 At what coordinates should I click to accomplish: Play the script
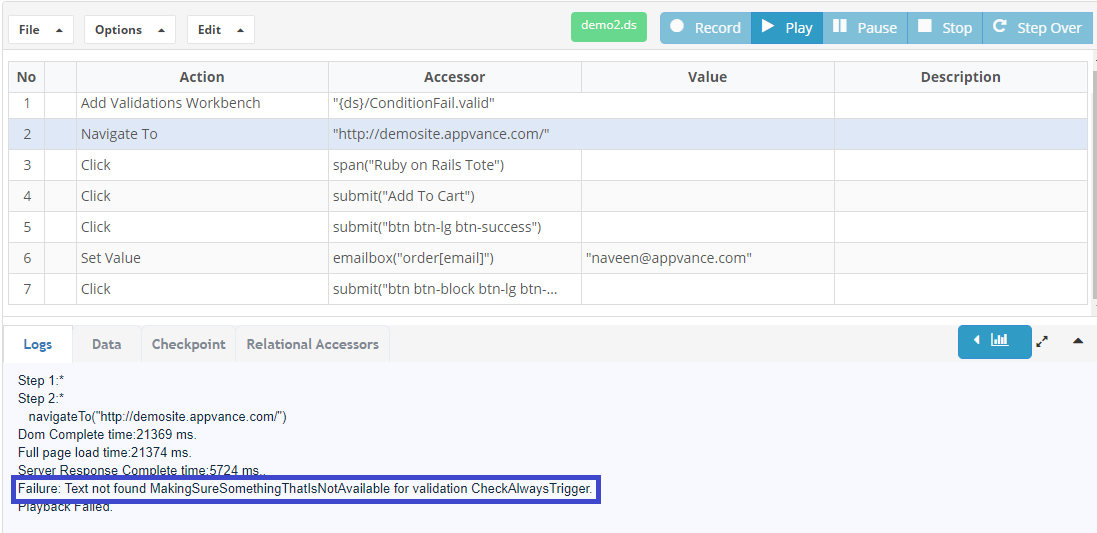787,28
